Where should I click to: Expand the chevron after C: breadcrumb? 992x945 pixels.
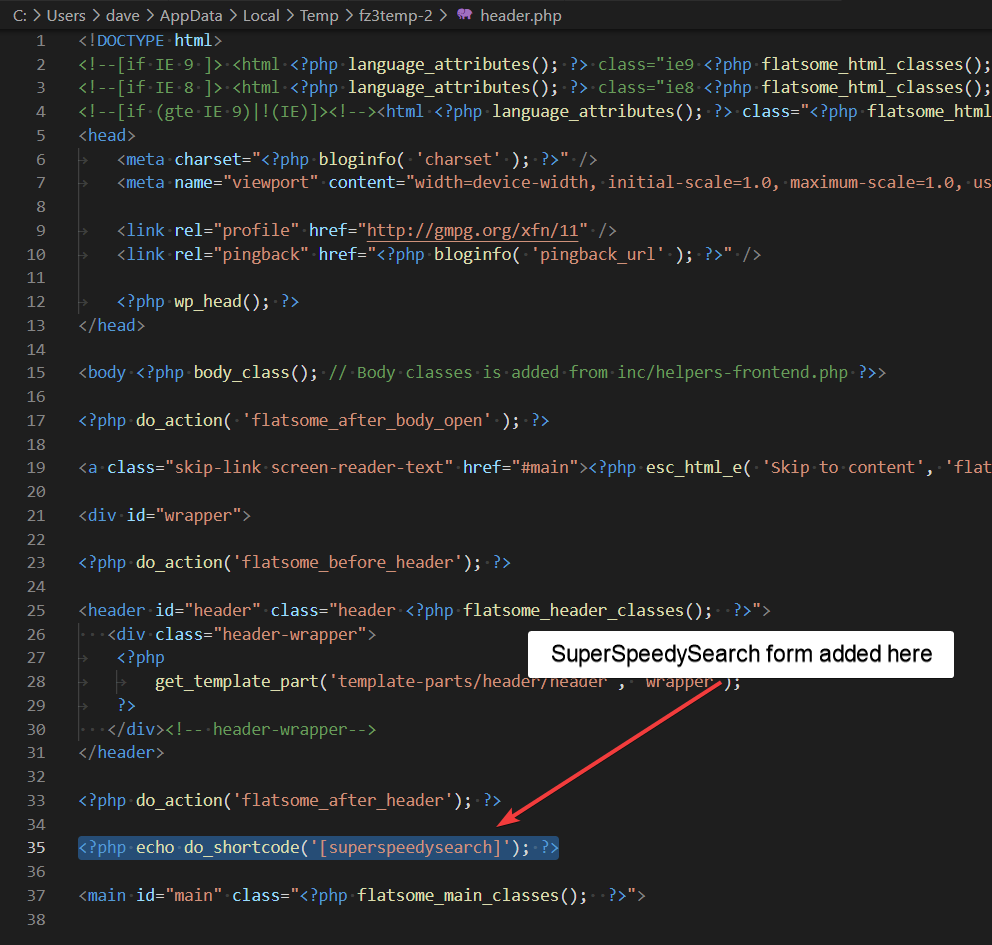pyautogui.click(x=37, y=16)
